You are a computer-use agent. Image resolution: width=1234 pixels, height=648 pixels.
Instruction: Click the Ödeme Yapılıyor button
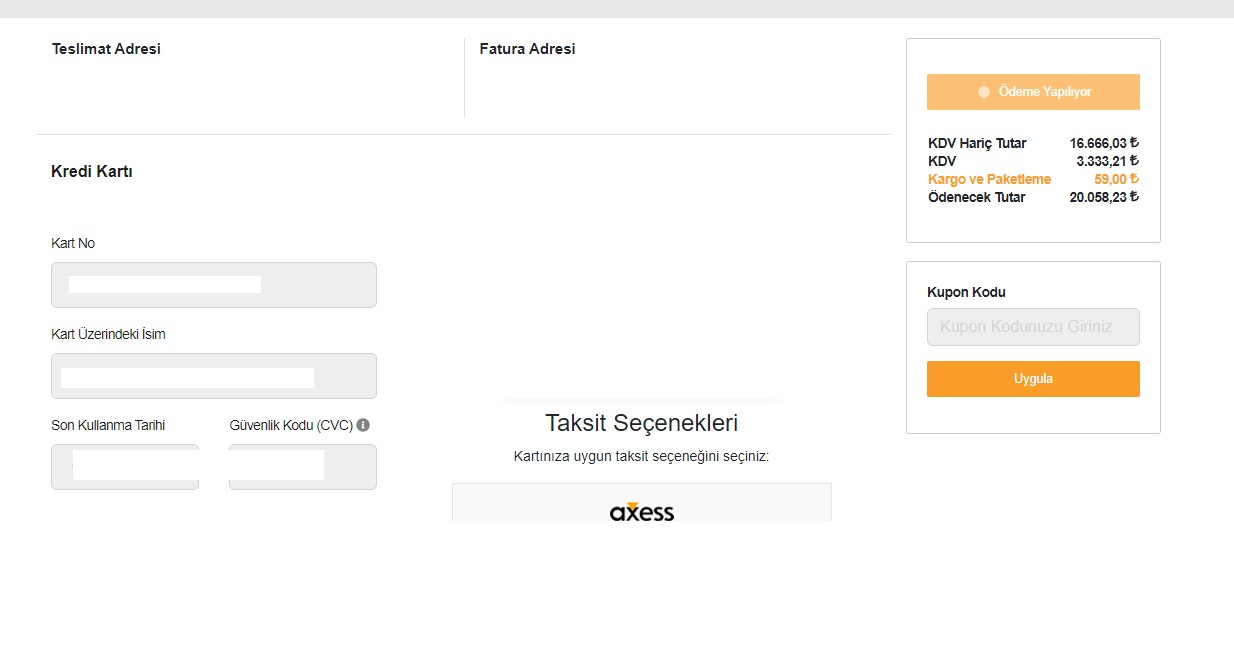click(1033, 92)
